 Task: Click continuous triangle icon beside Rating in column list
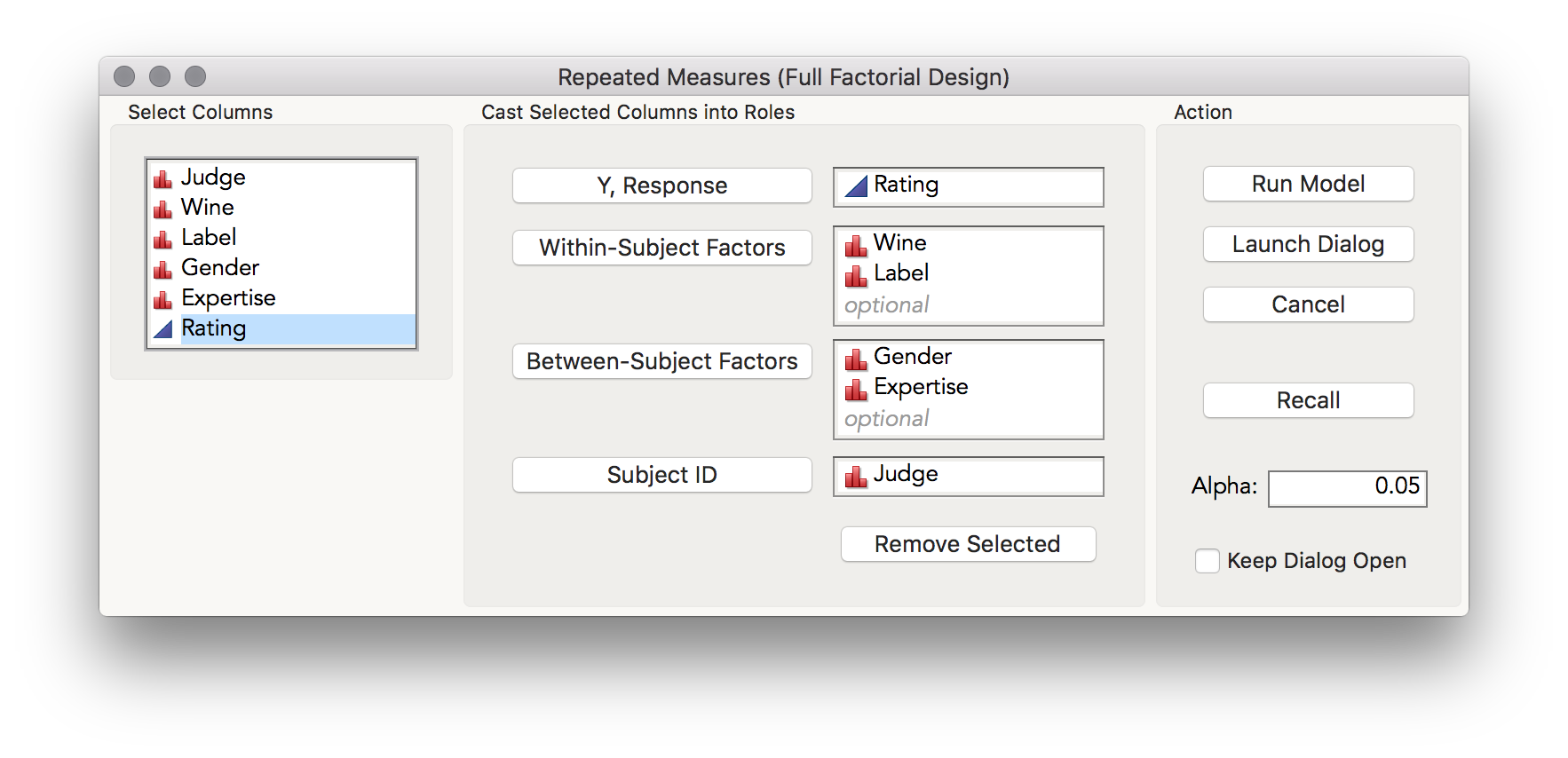[x=162, y=329]
